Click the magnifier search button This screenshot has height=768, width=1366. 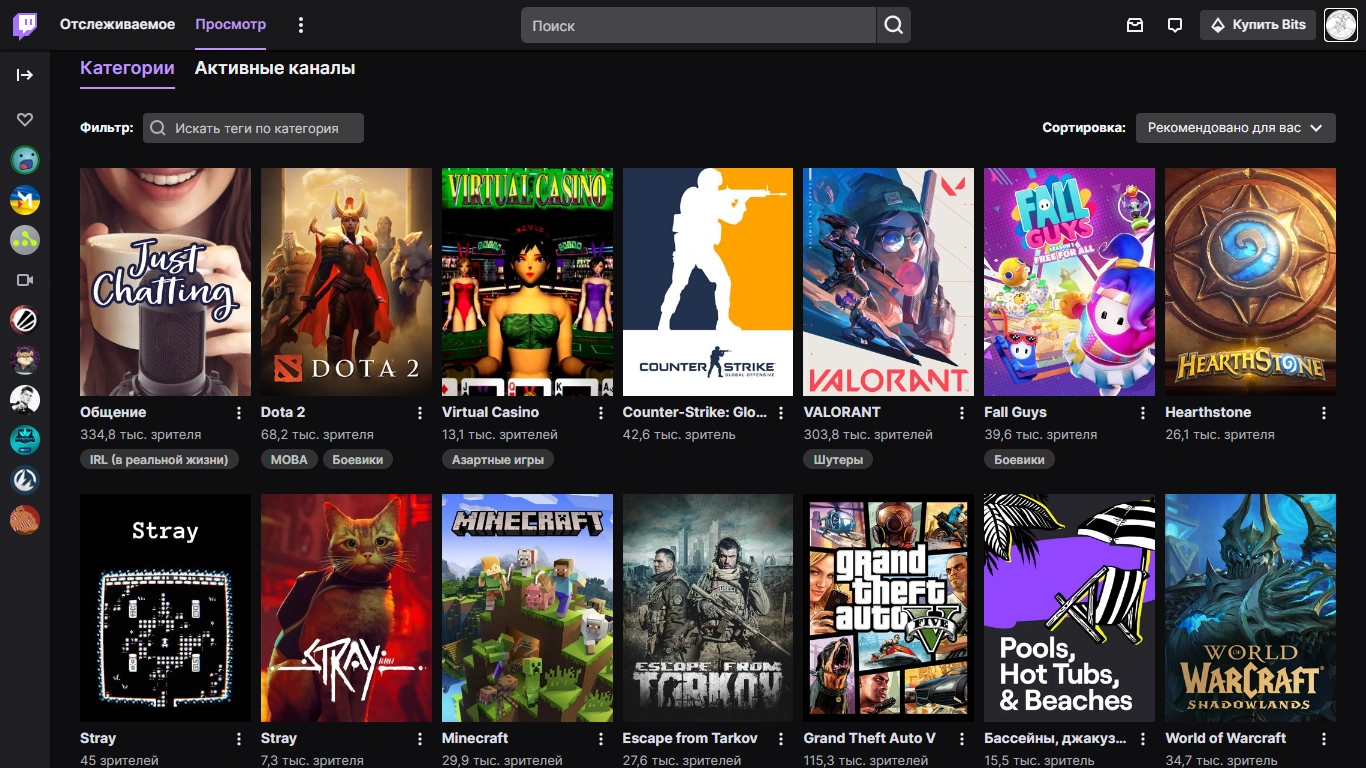[893, 25]
